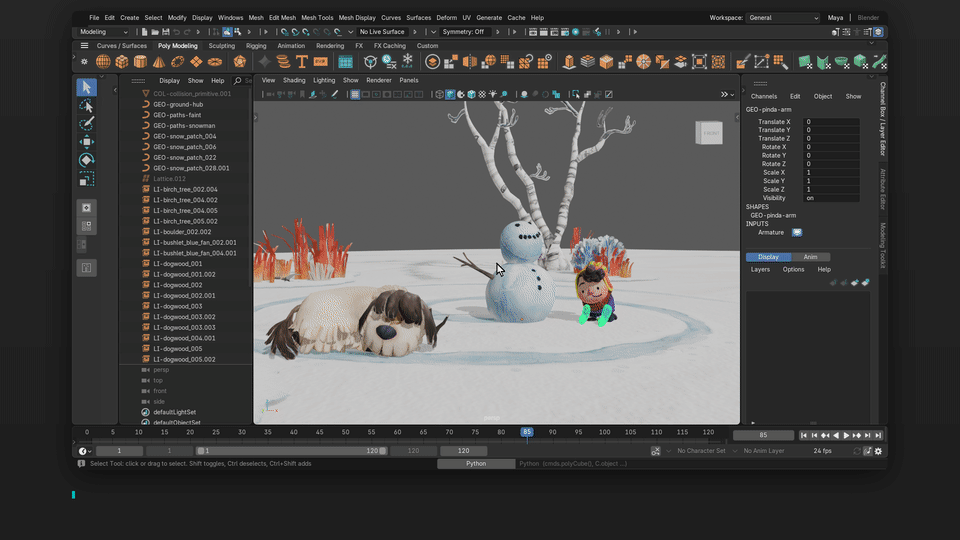Click the Armature input icon in Channel Box

coord(797,233)
